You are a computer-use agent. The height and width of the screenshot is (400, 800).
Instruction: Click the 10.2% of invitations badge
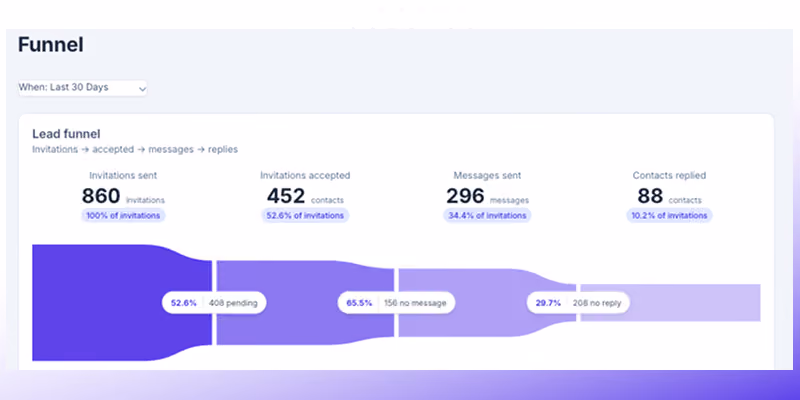tap(669, 215)
